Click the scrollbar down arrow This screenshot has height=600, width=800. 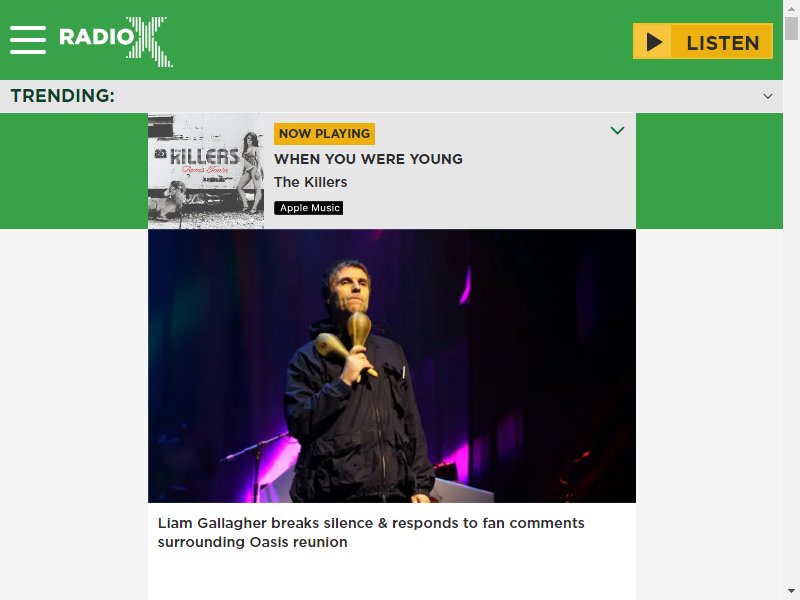(x=791, y=592)
